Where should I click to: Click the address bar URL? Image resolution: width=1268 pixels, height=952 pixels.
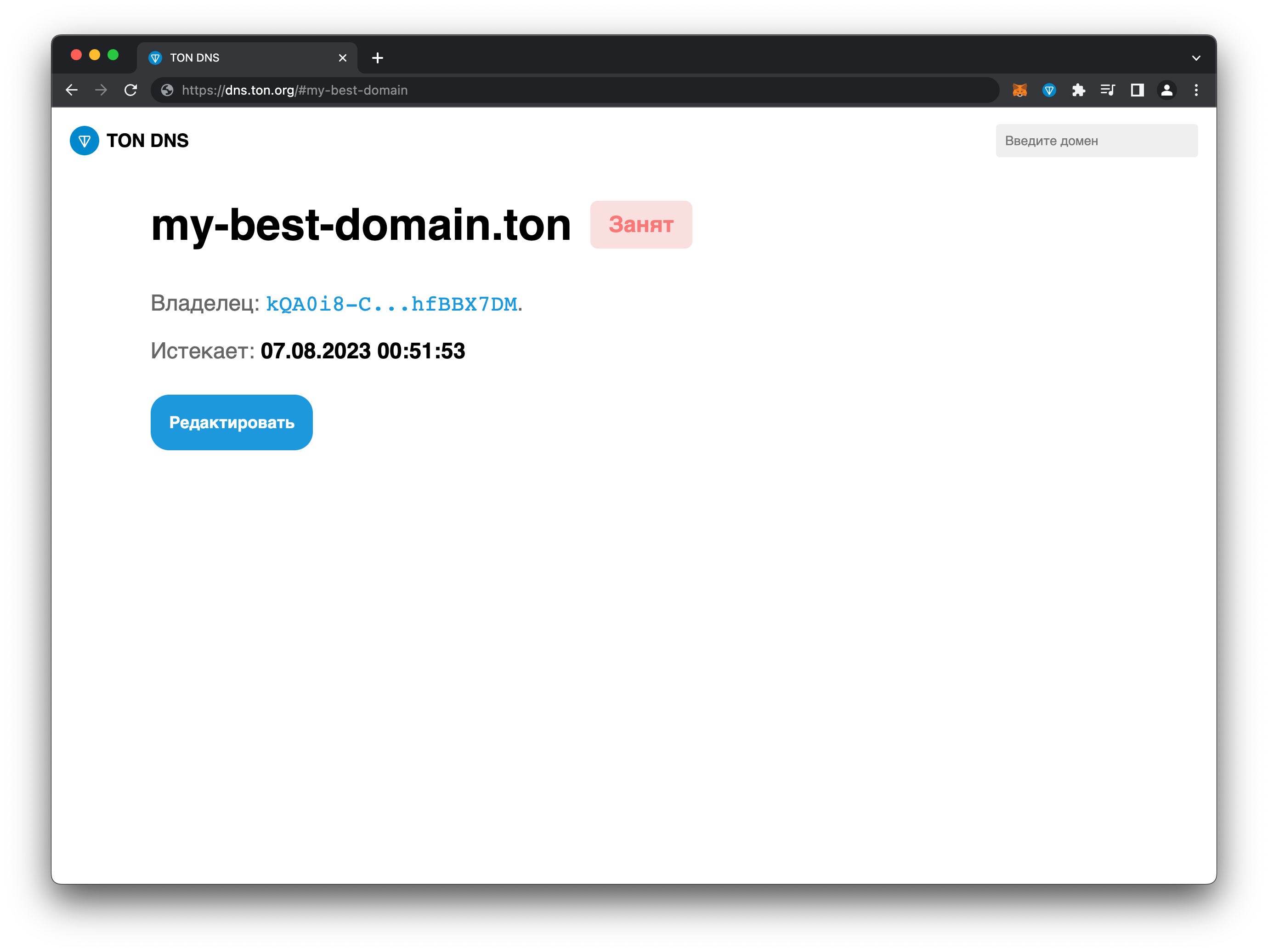[x=294, y=90]
